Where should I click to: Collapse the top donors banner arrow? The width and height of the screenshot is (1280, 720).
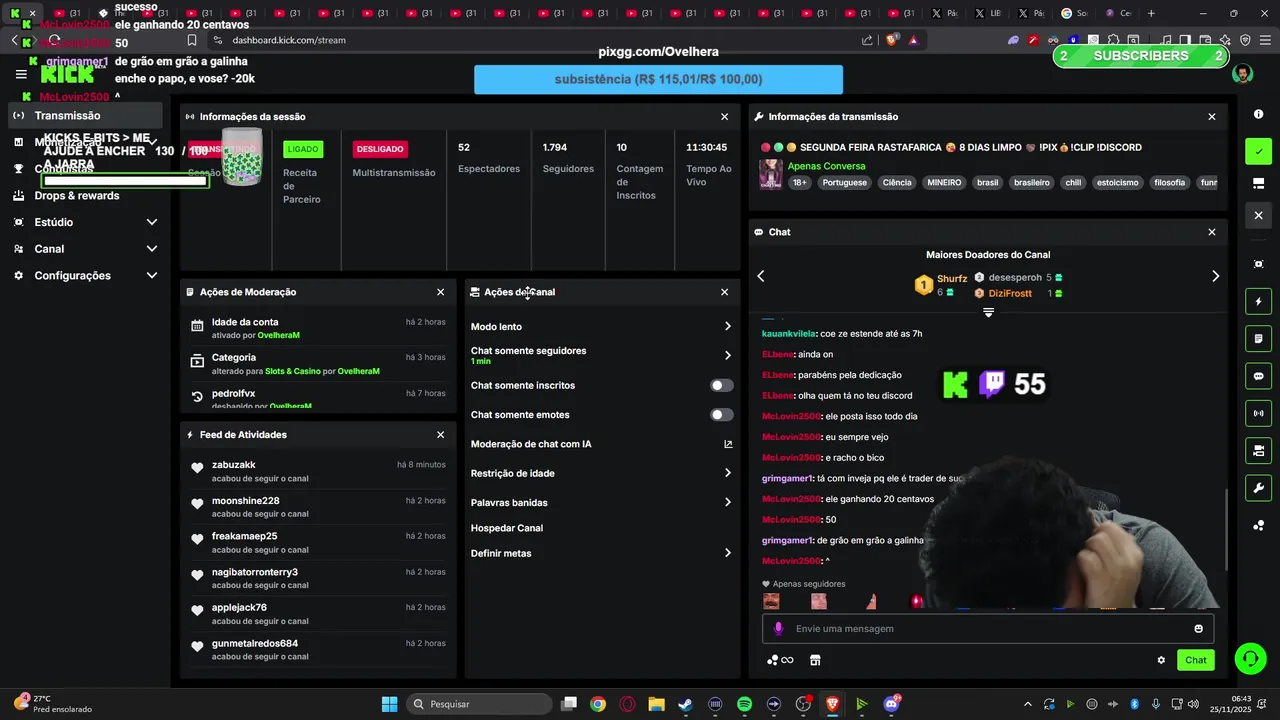click(988, 313)
